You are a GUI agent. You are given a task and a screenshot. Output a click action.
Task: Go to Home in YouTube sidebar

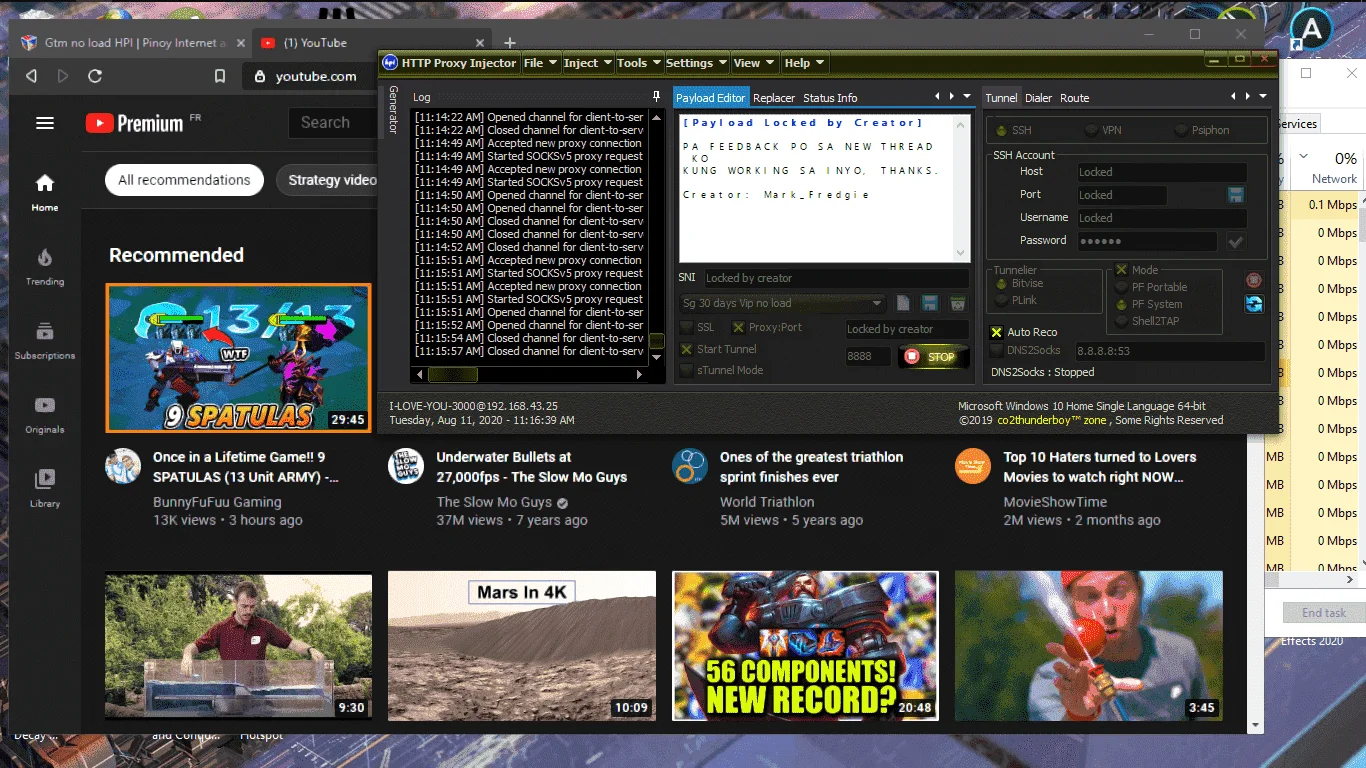(44, 192)
